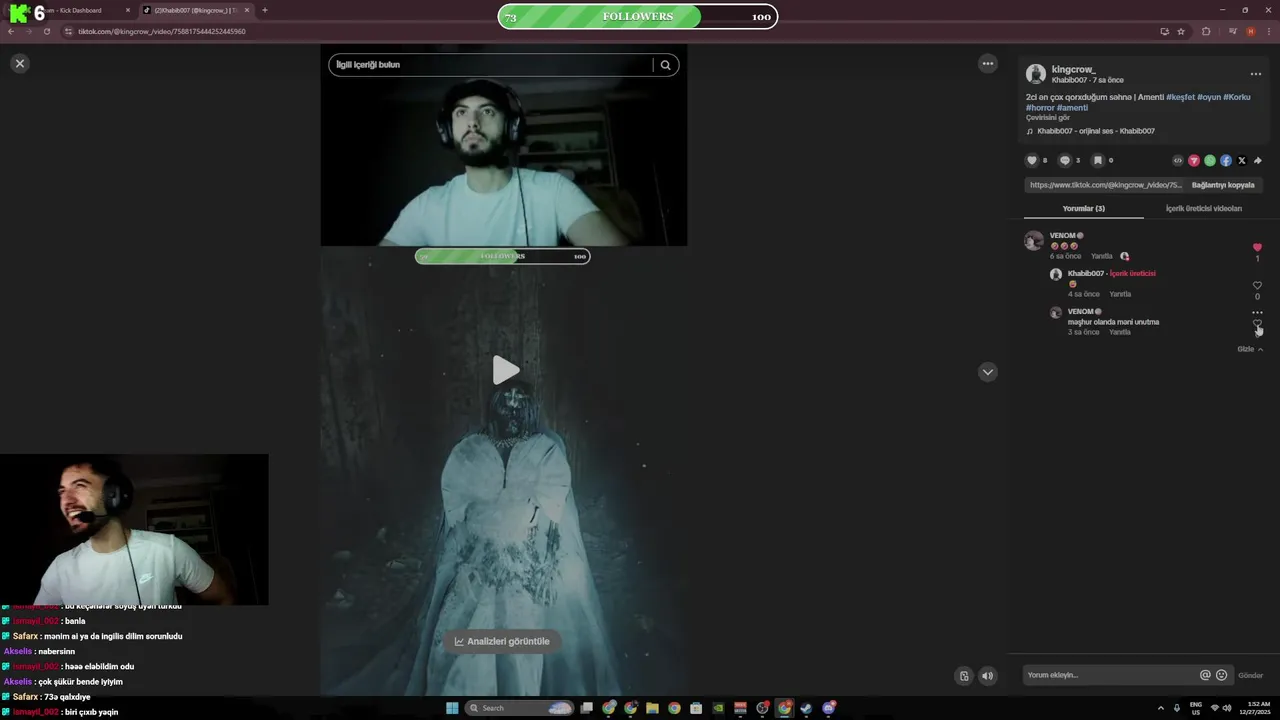Open File Explorer from the taskbar
1280x720 pixels.
(652, 708)
